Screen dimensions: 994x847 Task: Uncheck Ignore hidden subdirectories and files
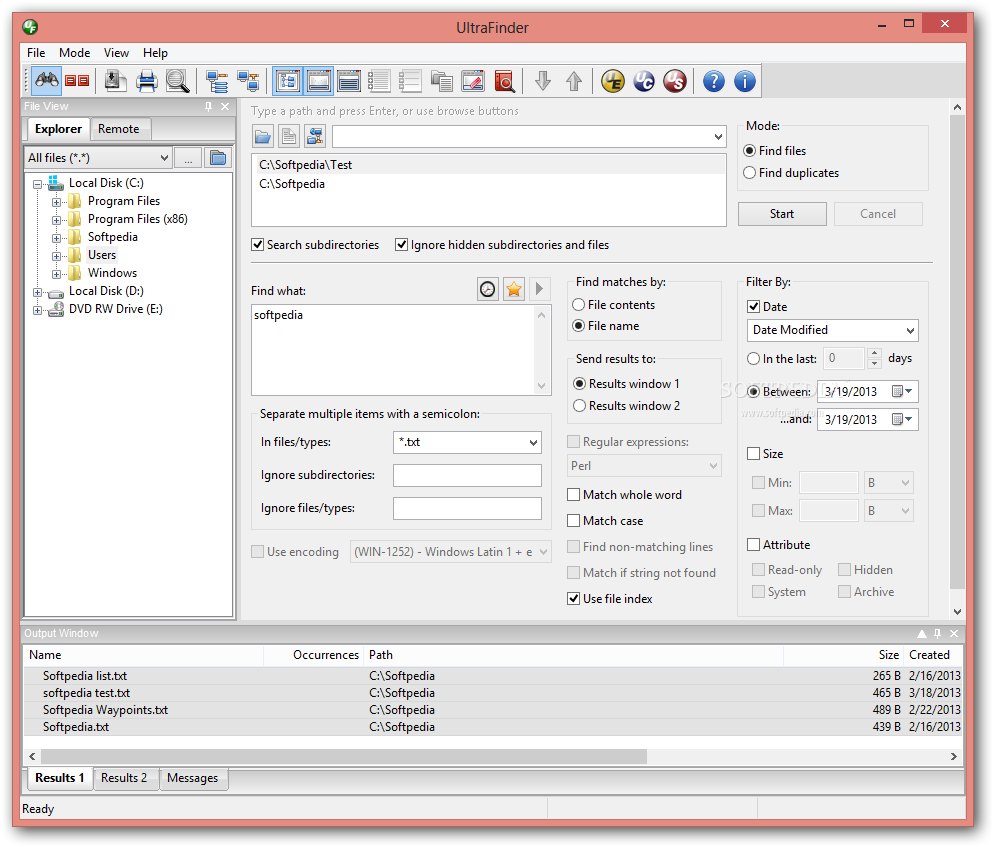pyautogui.click(x=401, y=245)
